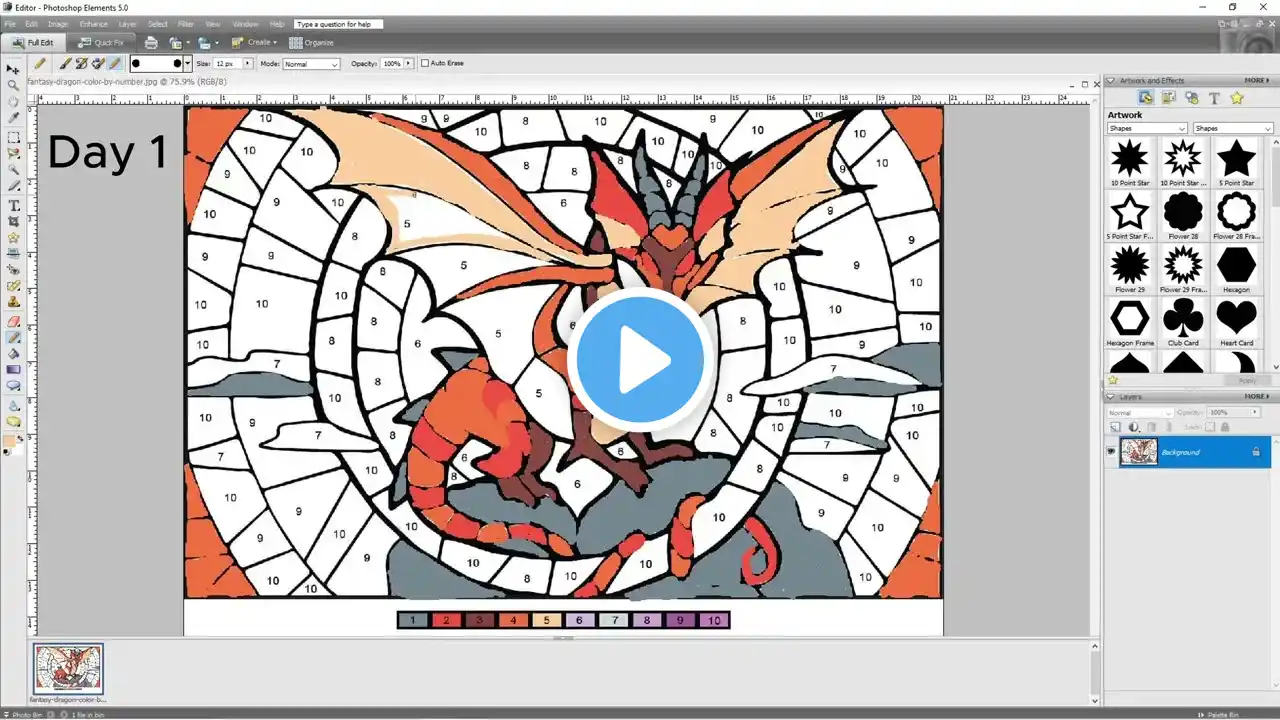Click the Create button

pos(255,43)
